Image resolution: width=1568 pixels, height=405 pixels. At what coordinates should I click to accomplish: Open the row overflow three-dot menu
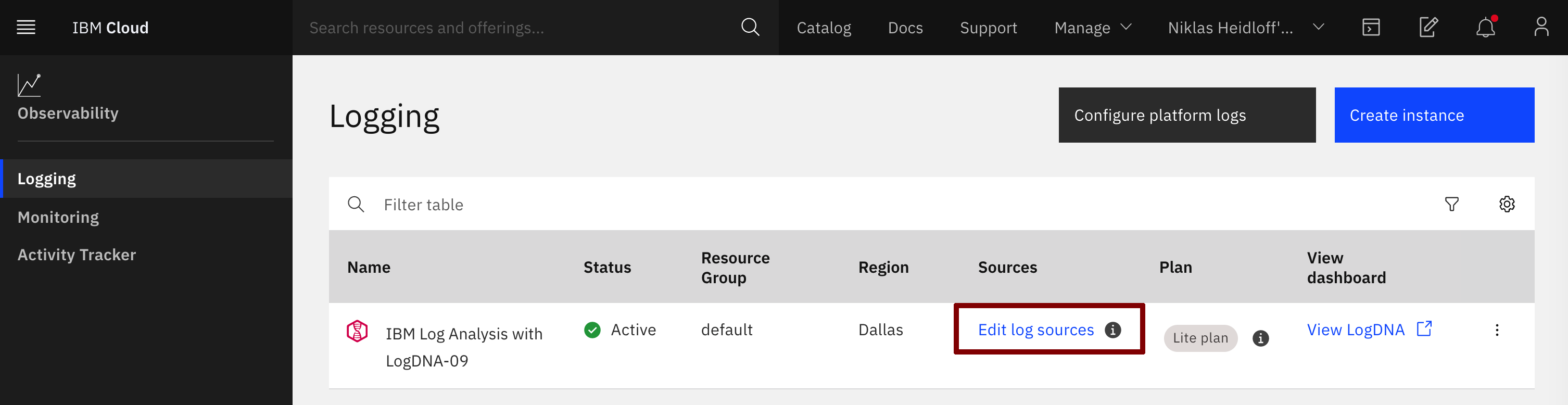(1497, 330)
